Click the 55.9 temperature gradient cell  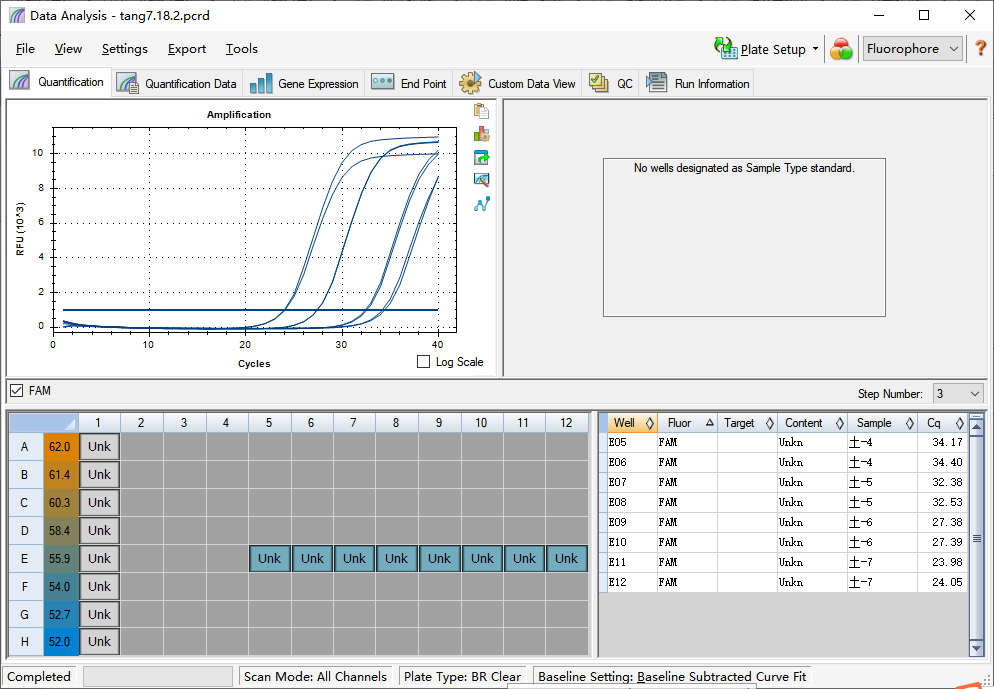point(60,558)
